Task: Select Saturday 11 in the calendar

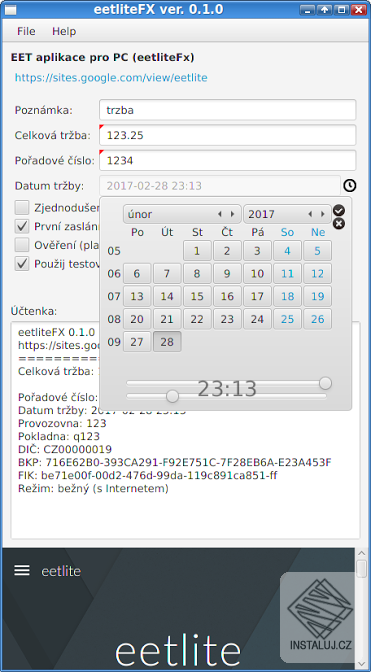Action: [287, 273]
